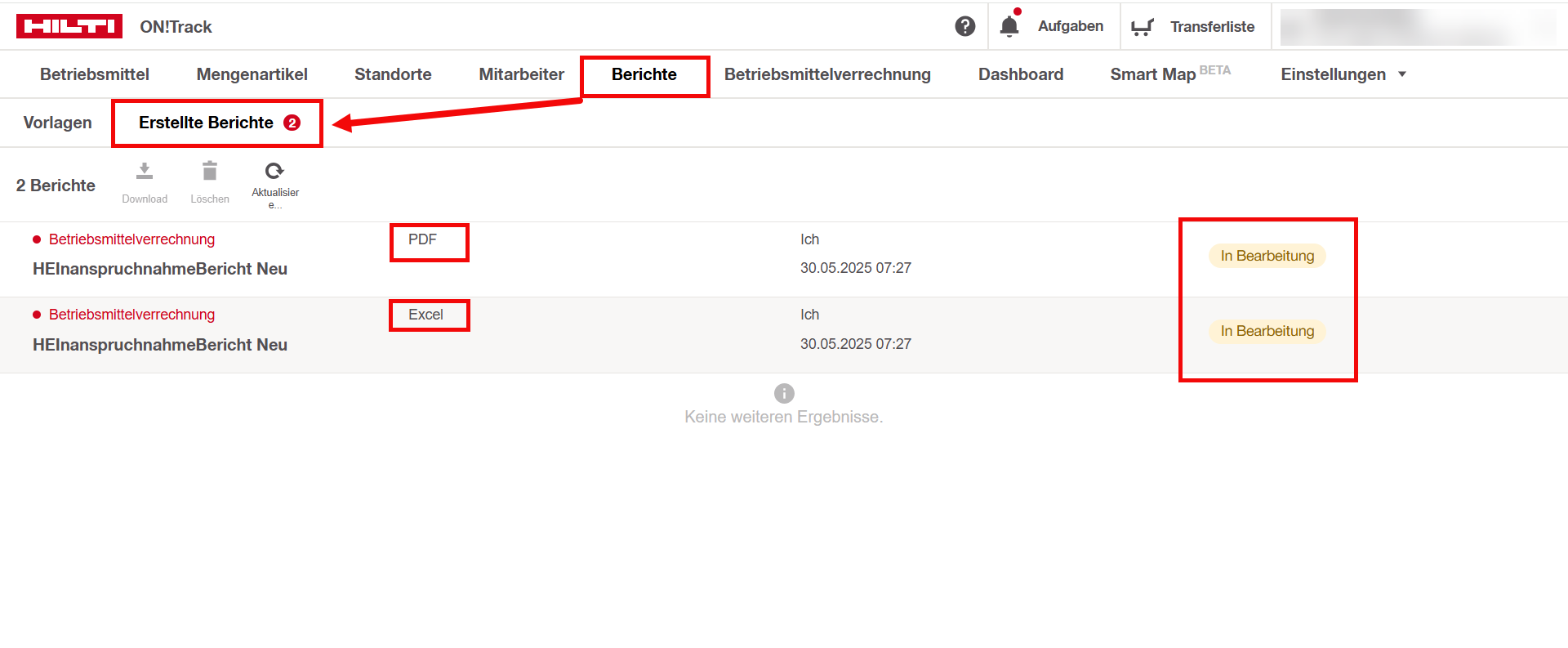This screenshot has height=648, width=1568.
Task: Open the Transferliste cart icon
Action: tap(1142, 27)
